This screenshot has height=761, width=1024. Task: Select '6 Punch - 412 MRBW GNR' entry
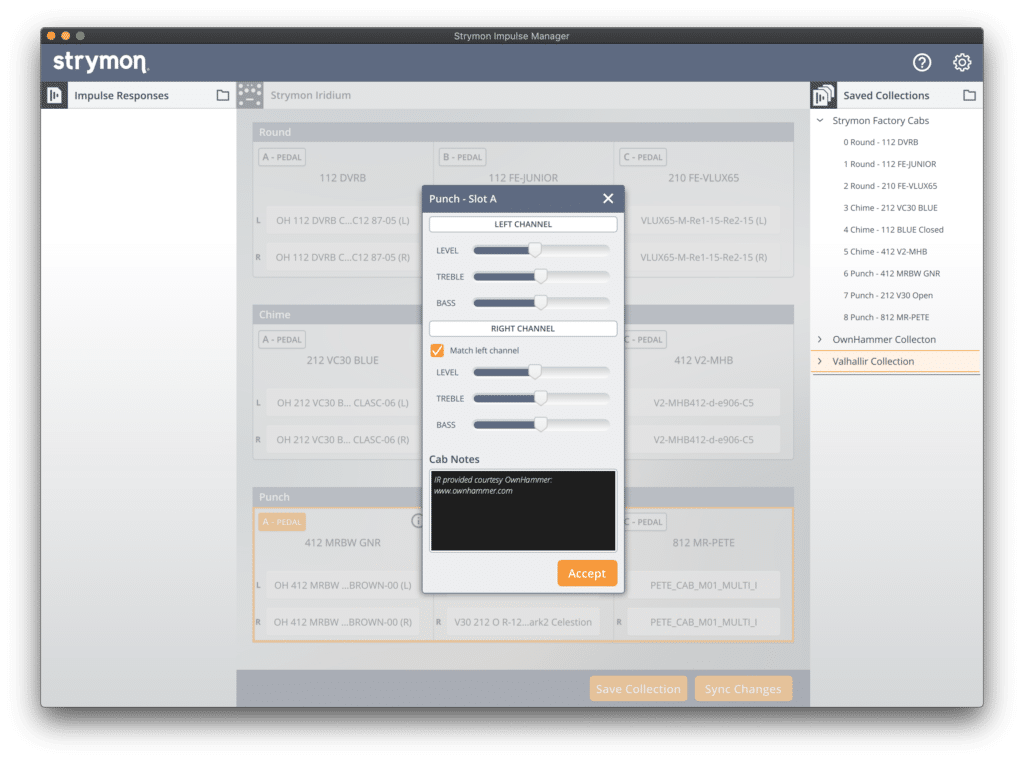pos(891,273)
